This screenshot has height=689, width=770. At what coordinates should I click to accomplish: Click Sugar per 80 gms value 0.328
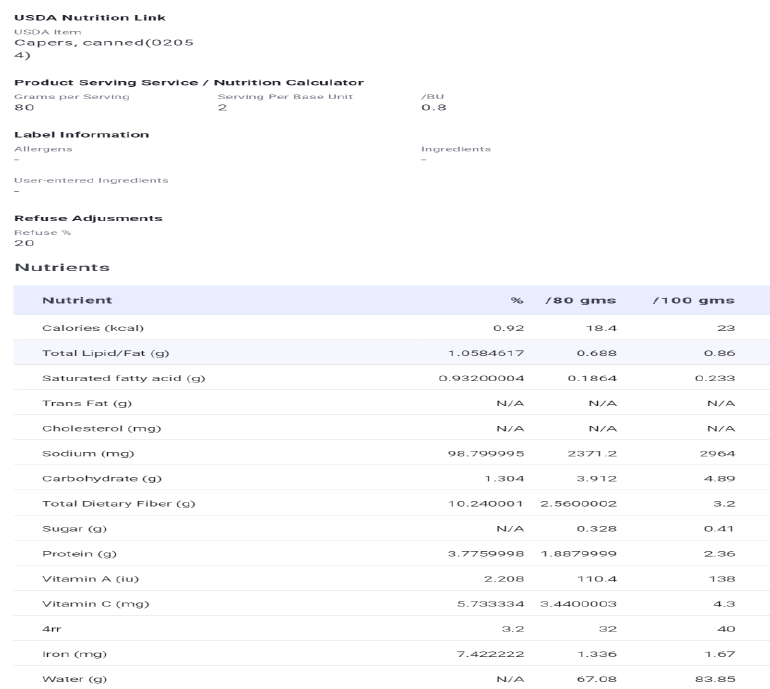597,528
